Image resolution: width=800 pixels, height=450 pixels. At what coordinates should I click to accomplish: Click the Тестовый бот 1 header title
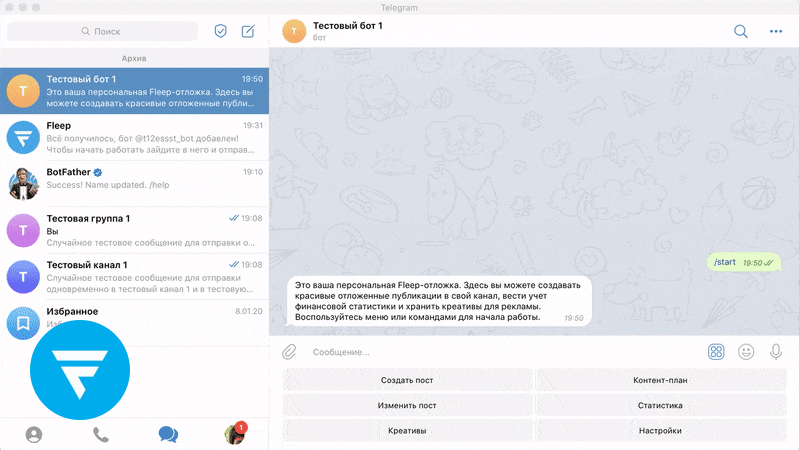pos(347,26)
